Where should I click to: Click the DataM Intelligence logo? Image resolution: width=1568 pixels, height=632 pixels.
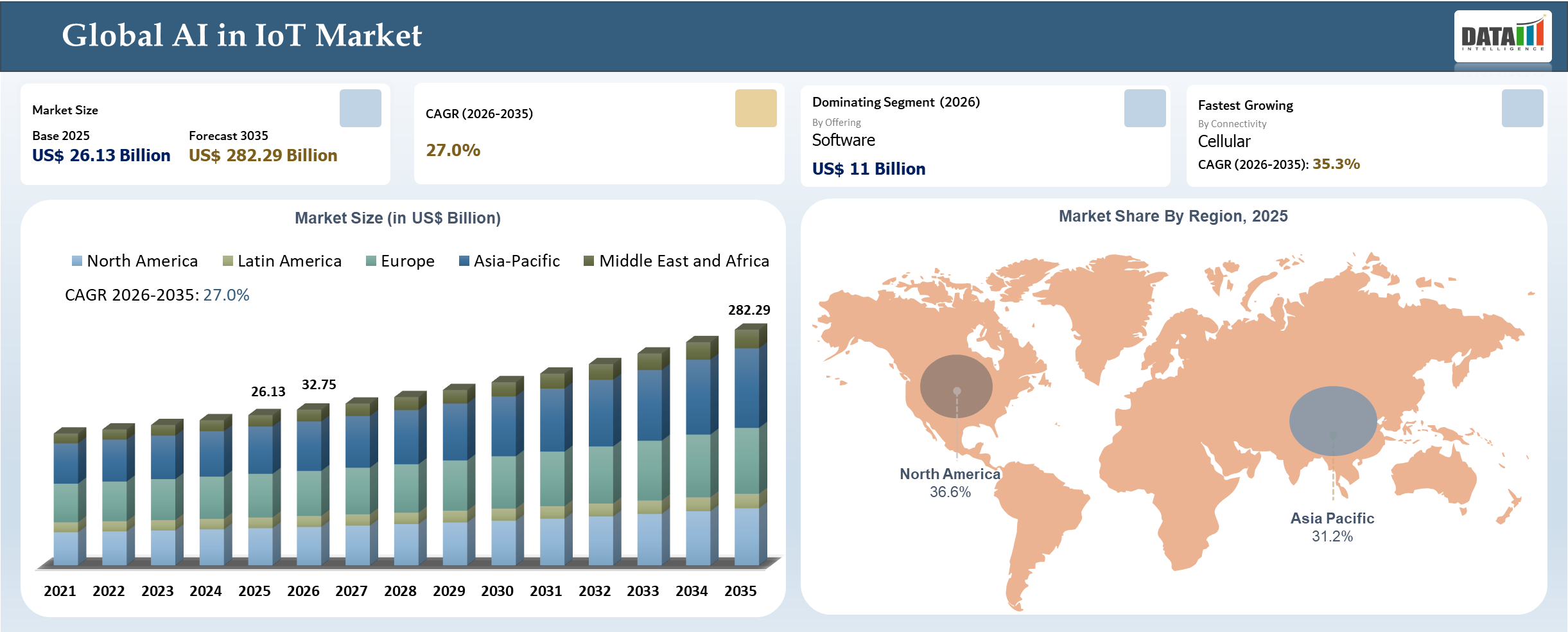1502,36
